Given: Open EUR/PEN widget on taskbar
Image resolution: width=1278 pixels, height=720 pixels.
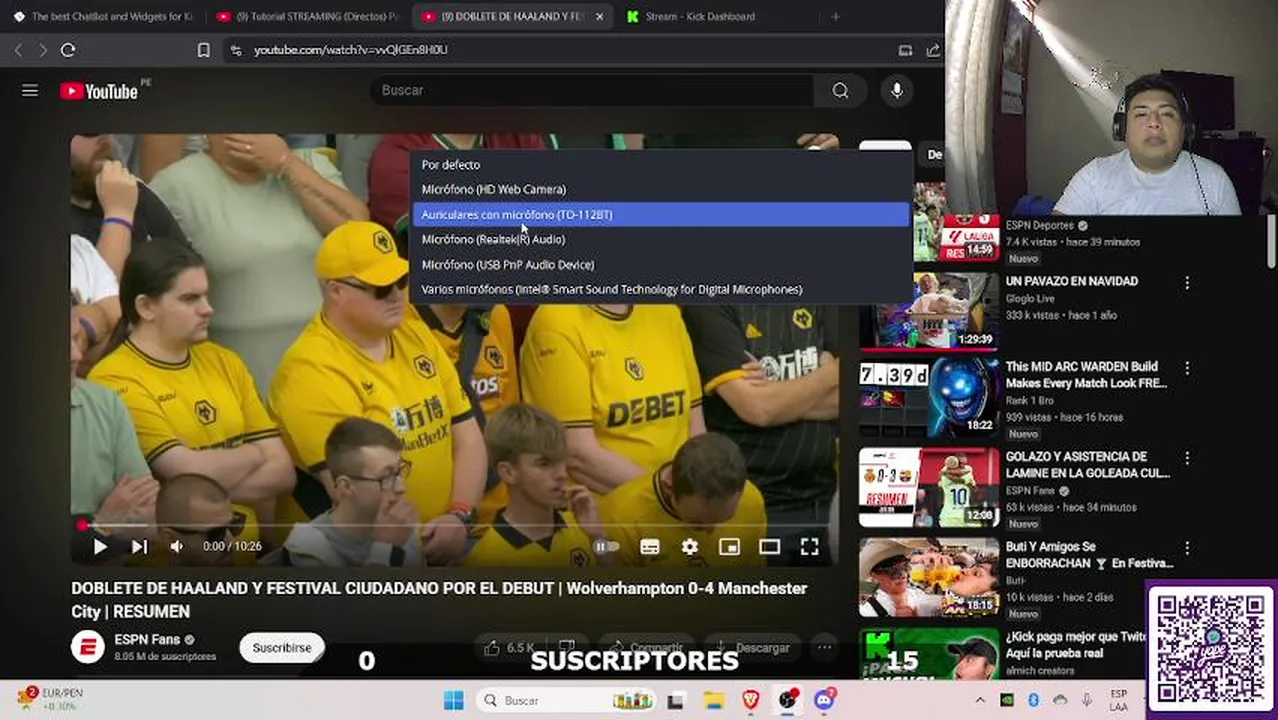Looking at the screenshot, I should pyautogui.click(x=52, y=699).
